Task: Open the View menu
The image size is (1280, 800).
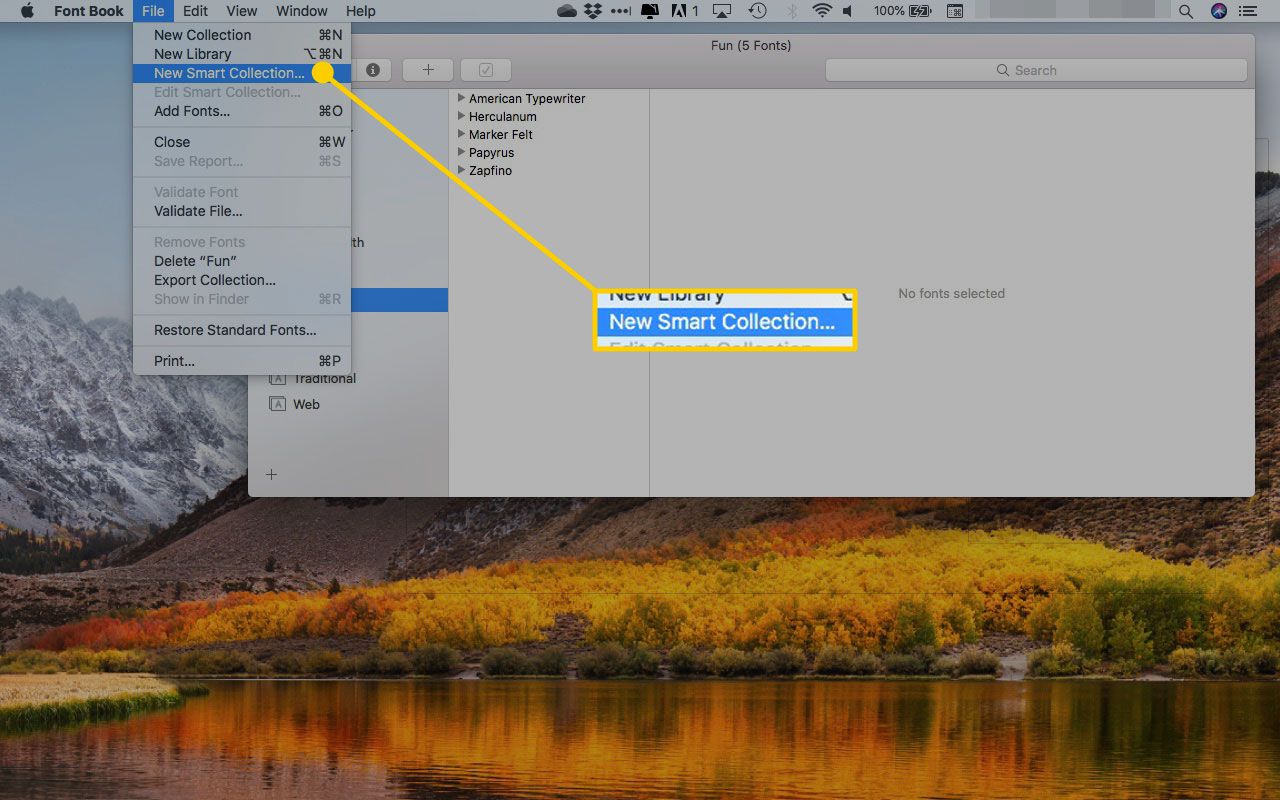Action: 242,11
